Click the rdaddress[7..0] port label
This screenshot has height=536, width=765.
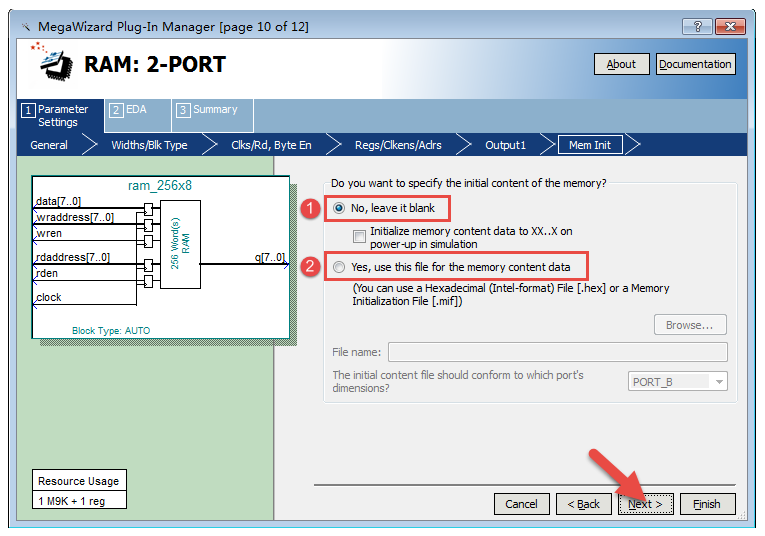coord(73,257)
